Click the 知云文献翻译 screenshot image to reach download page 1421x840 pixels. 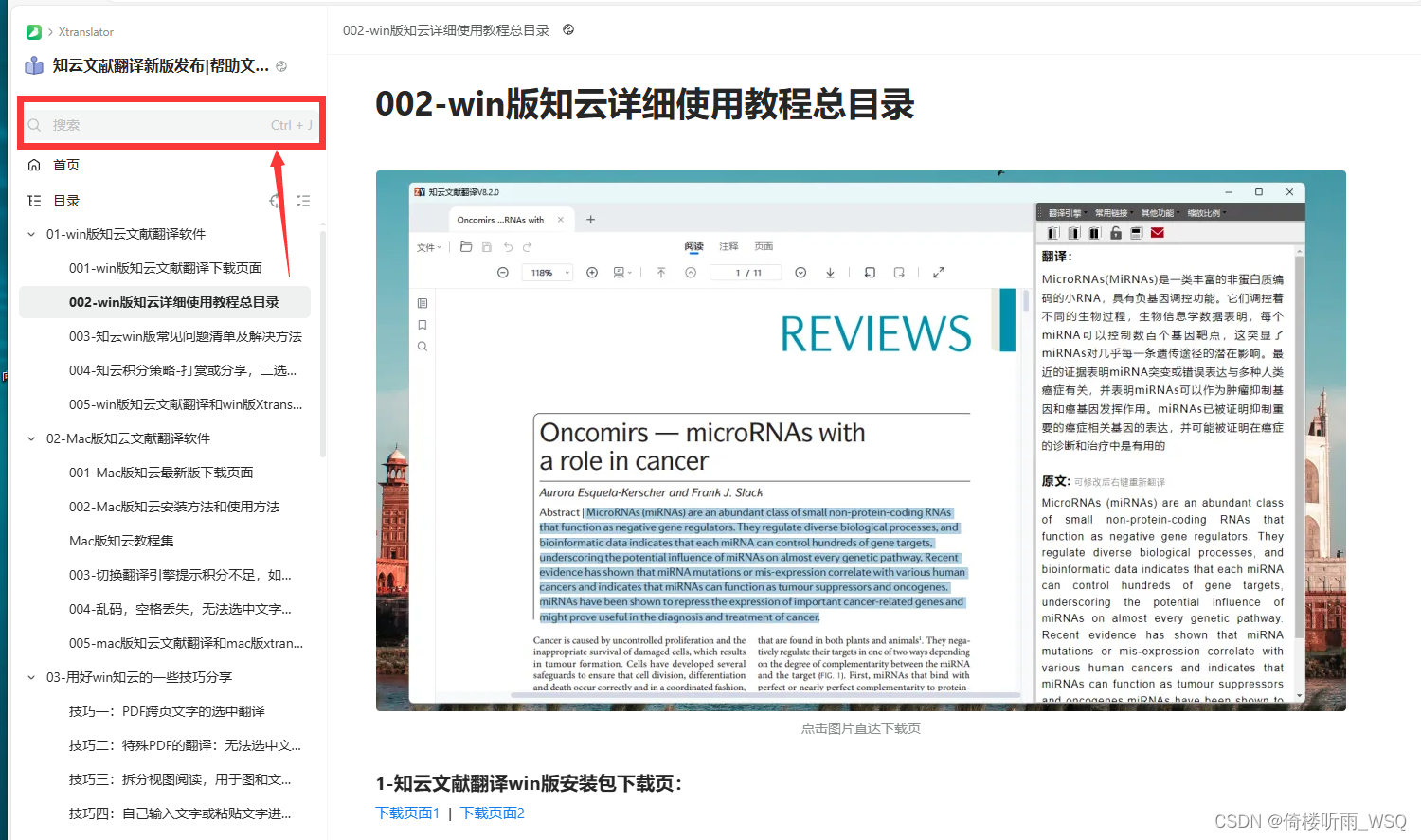[x=860, y=440]
